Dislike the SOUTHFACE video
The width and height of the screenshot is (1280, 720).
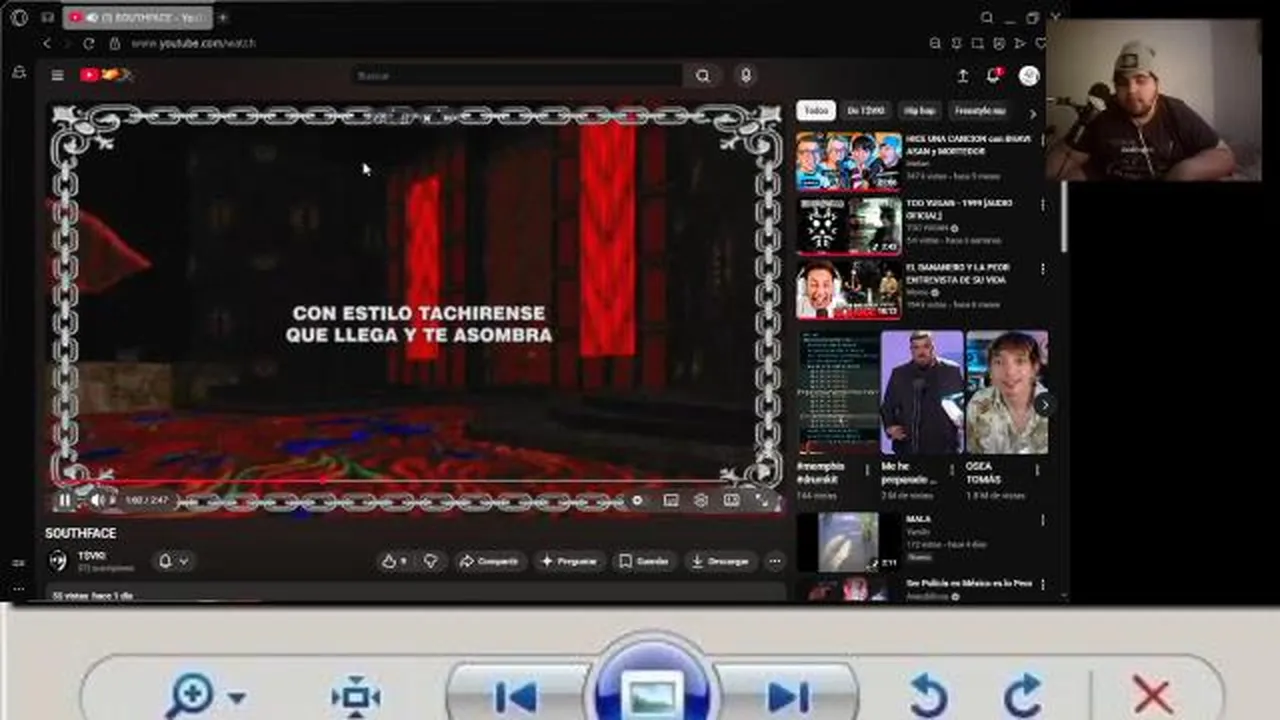click(431, 562)
